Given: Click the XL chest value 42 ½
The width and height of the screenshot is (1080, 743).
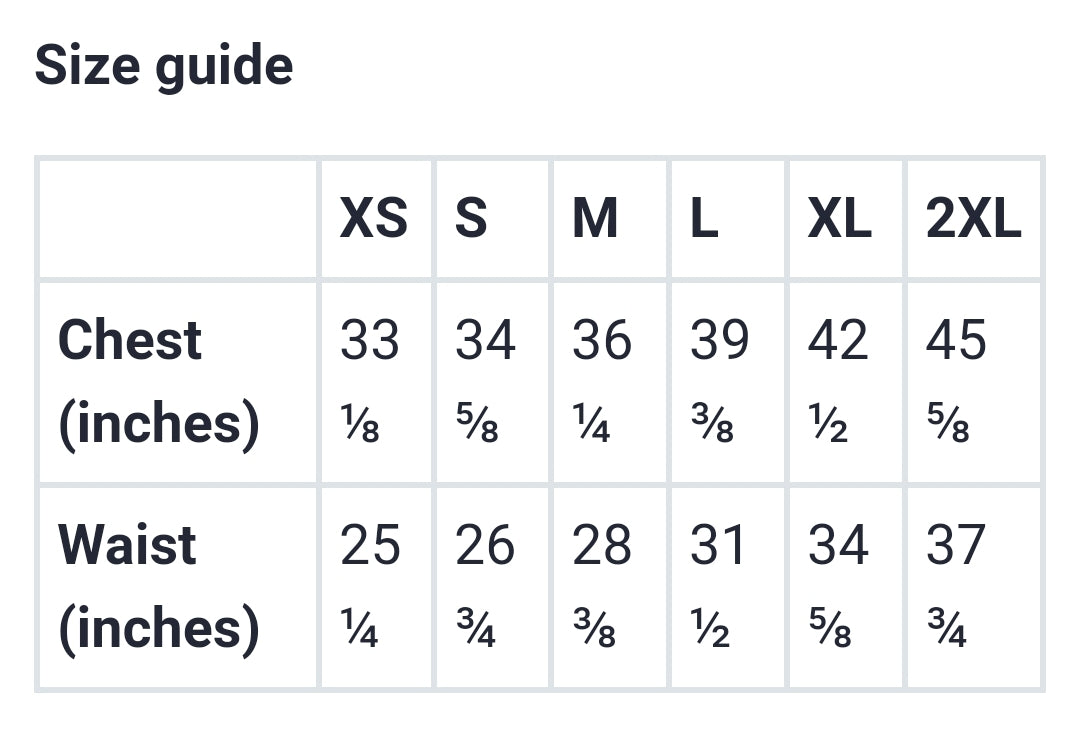Looking at the screenshot, I should click(838, 382).
